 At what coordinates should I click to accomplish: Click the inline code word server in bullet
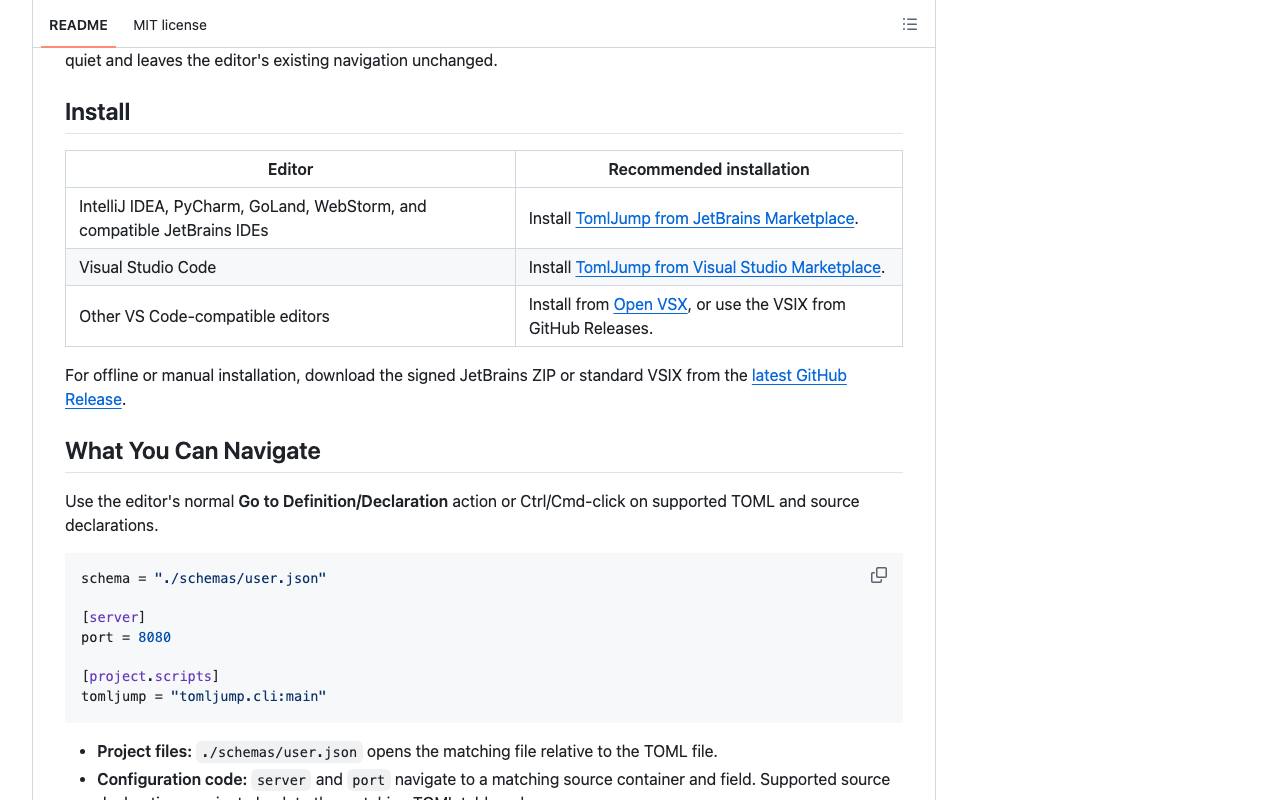tap(281, 780)
